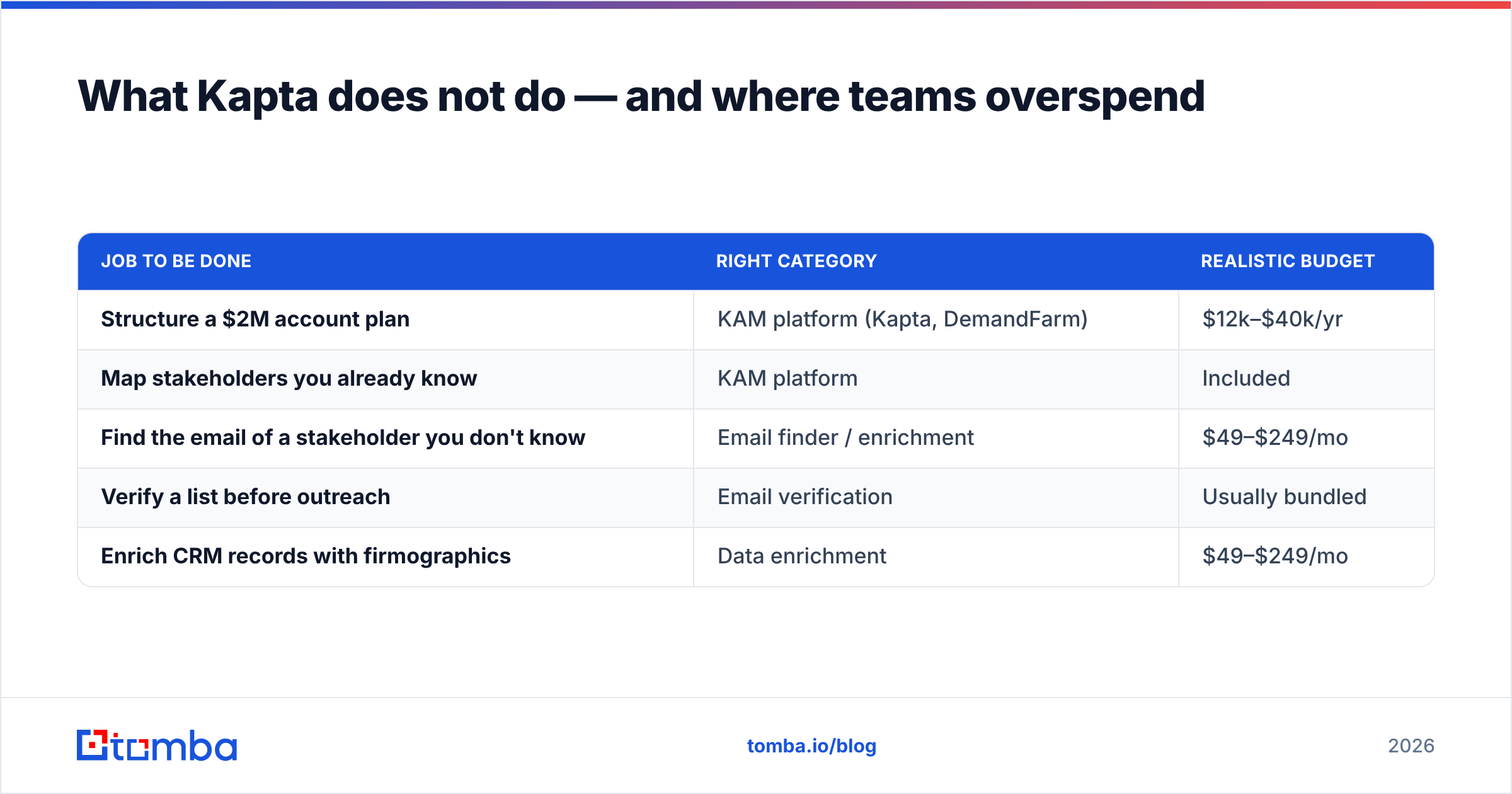Select 'Enrich CRM records with firmographics' cell
1512x794 pixels.
(x=386, y=556)
